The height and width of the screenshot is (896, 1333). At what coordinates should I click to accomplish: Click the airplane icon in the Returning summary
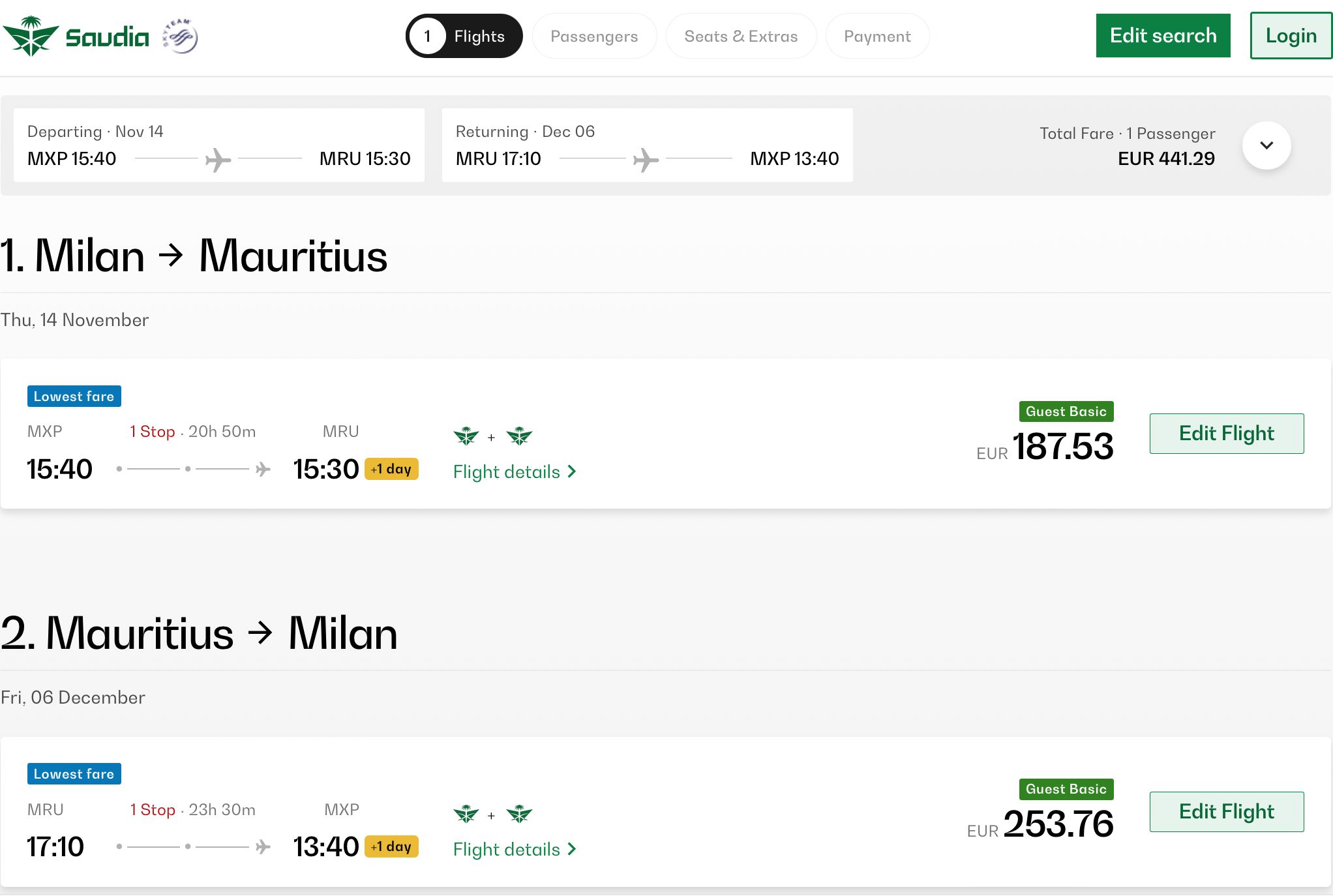point(646,159)
